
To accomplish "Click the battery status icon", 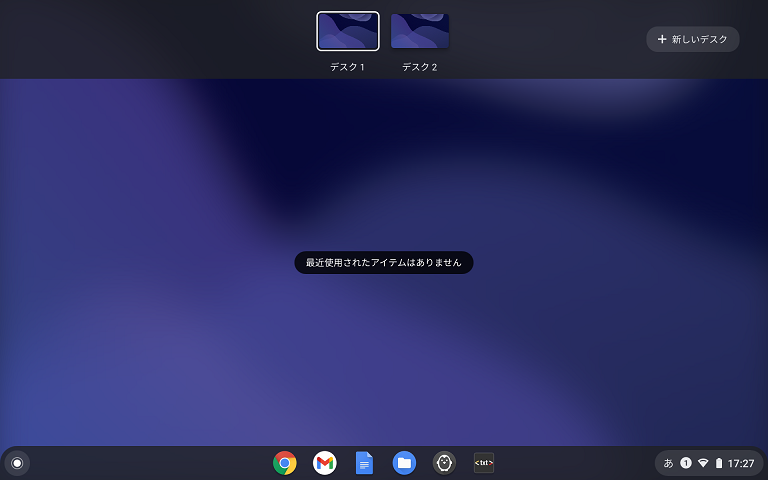I will click(719, 463).
